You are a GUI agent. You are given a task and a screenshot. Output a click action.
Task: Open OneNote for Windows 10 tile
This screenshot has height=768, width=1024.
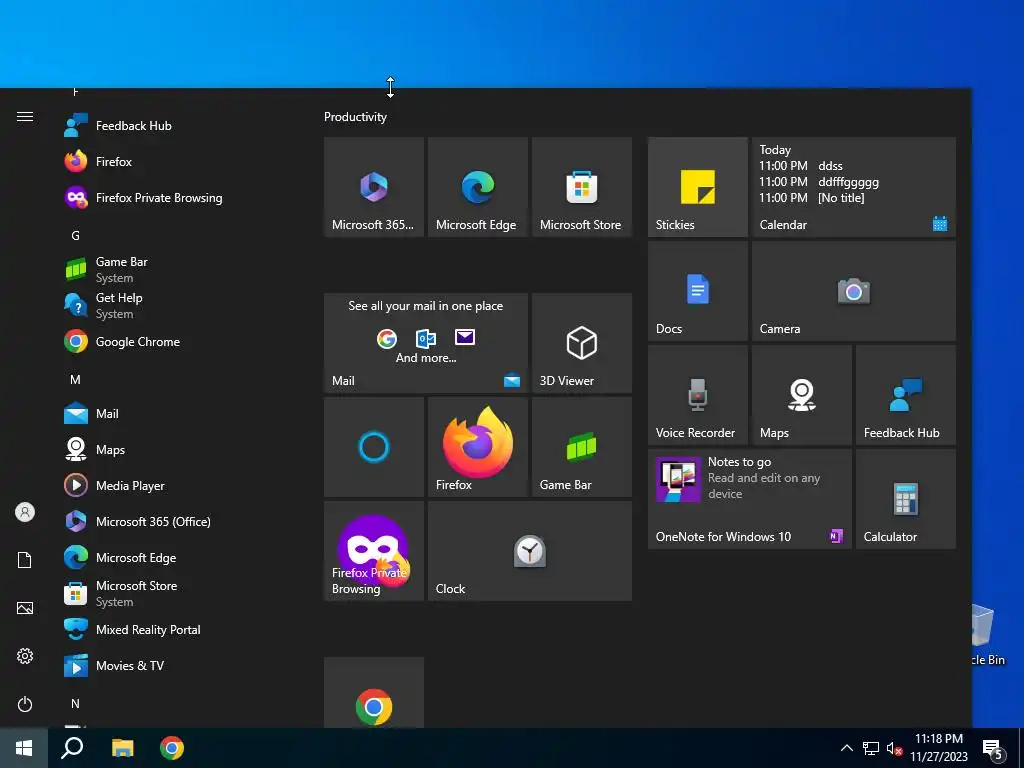click(750, 498)
